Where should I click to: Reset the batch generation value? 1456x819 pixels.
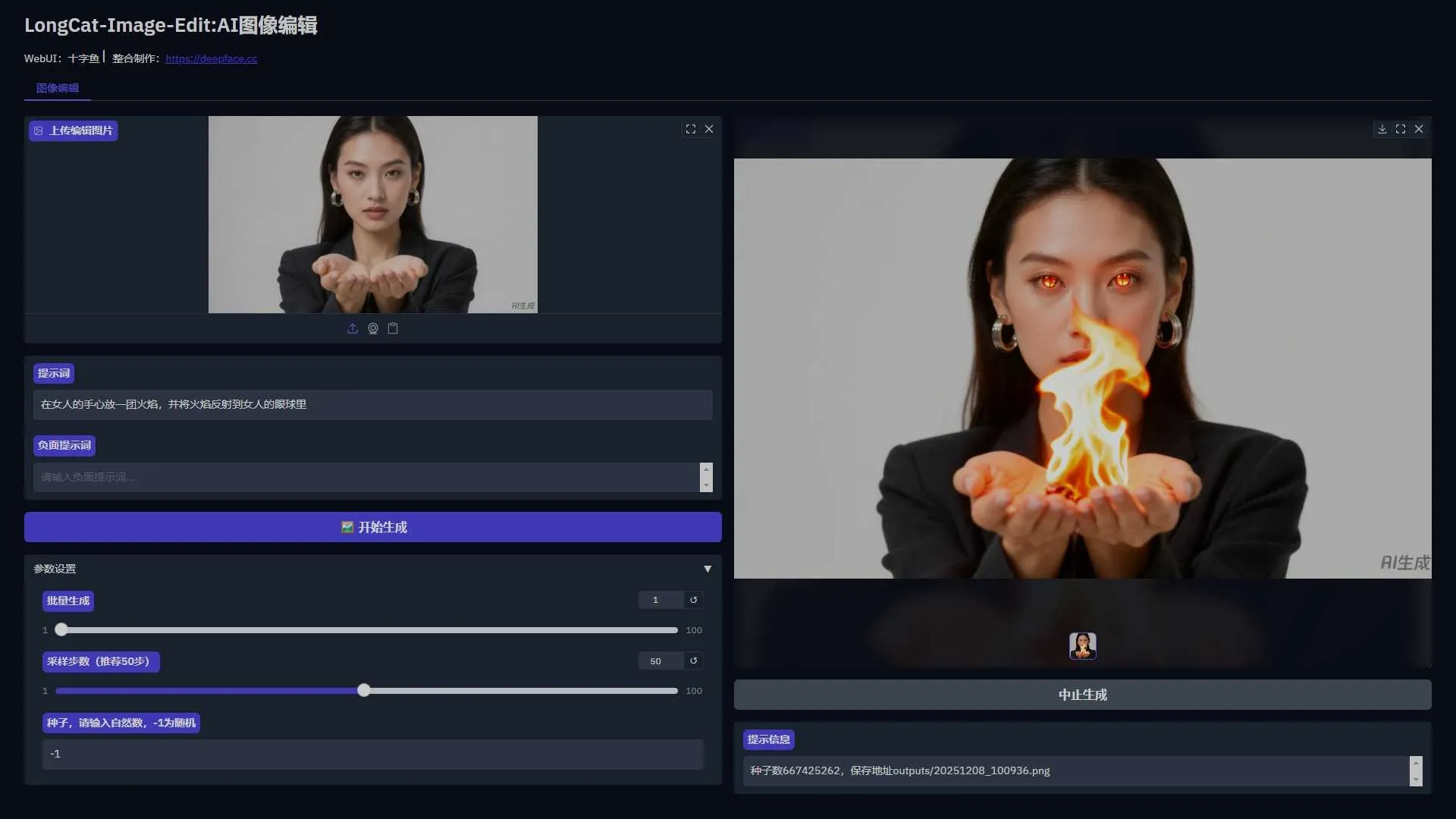[693, 600]
